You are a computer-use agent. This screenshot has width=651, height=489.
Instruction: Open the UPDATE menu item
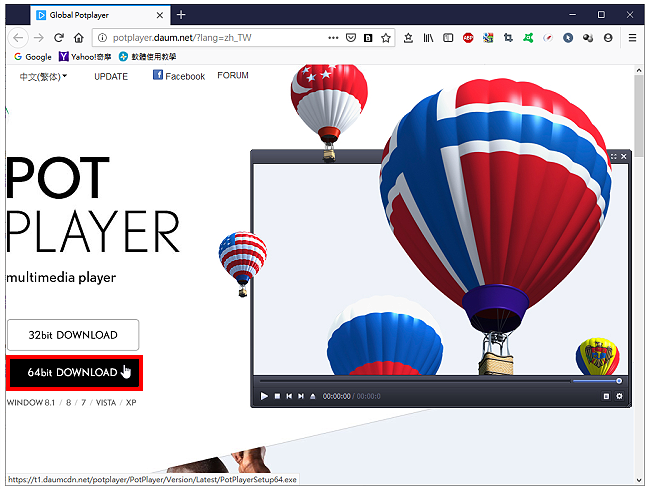point(111,77)
